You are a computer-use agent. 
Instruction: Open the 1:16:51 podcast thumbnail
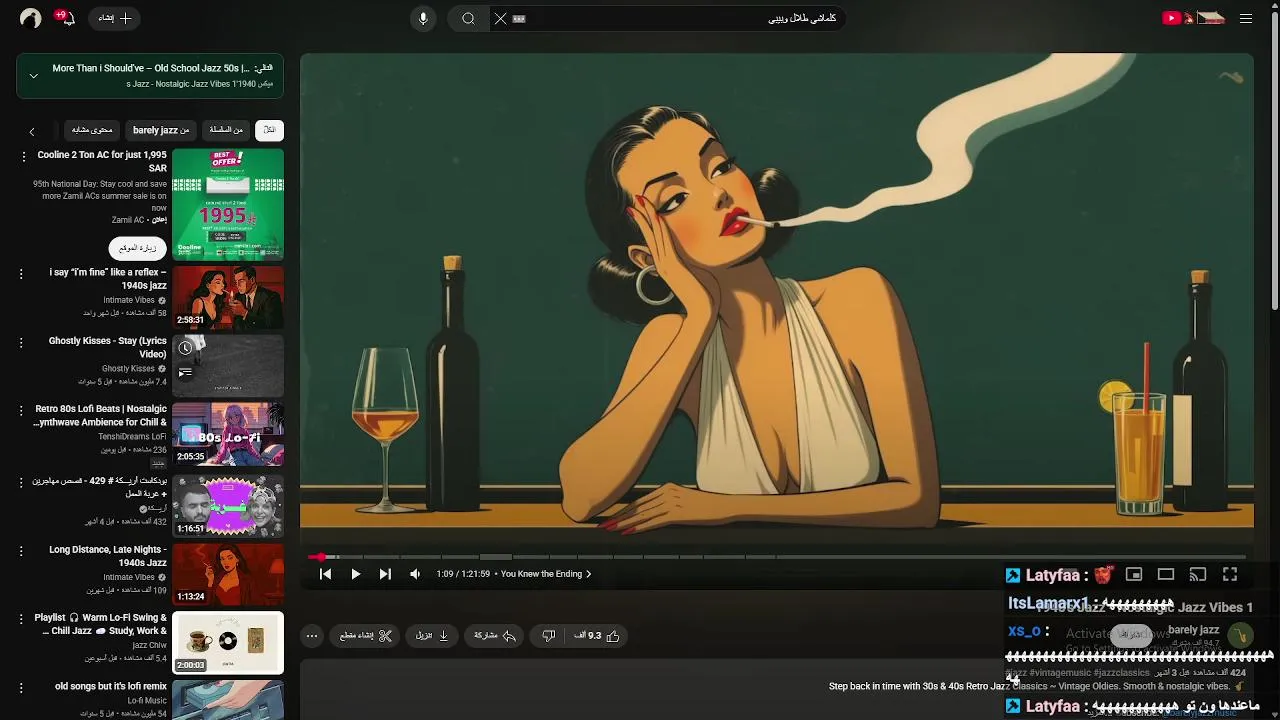click(228, 506)
